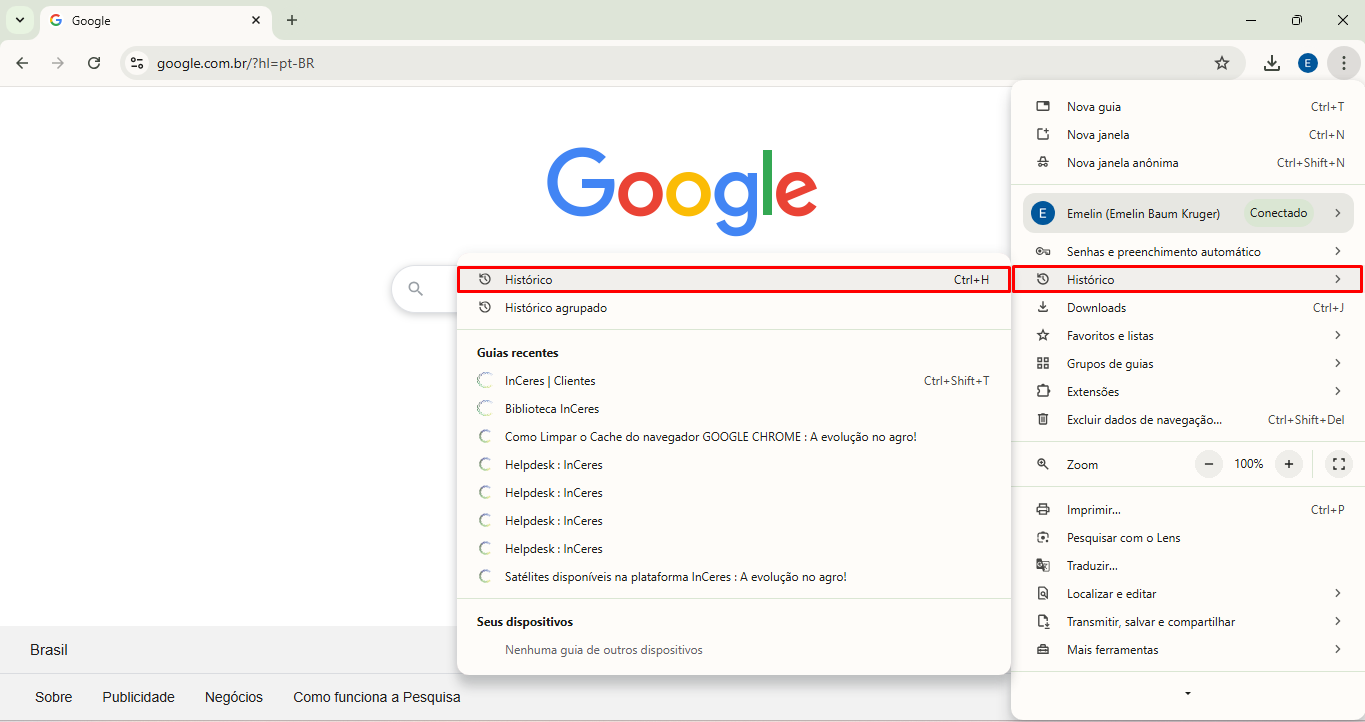The image size is (1365, 722).
Task: Reopen Como Limpar o Cache recent tab
Action: pyautogui.click(x=733, y=437)
